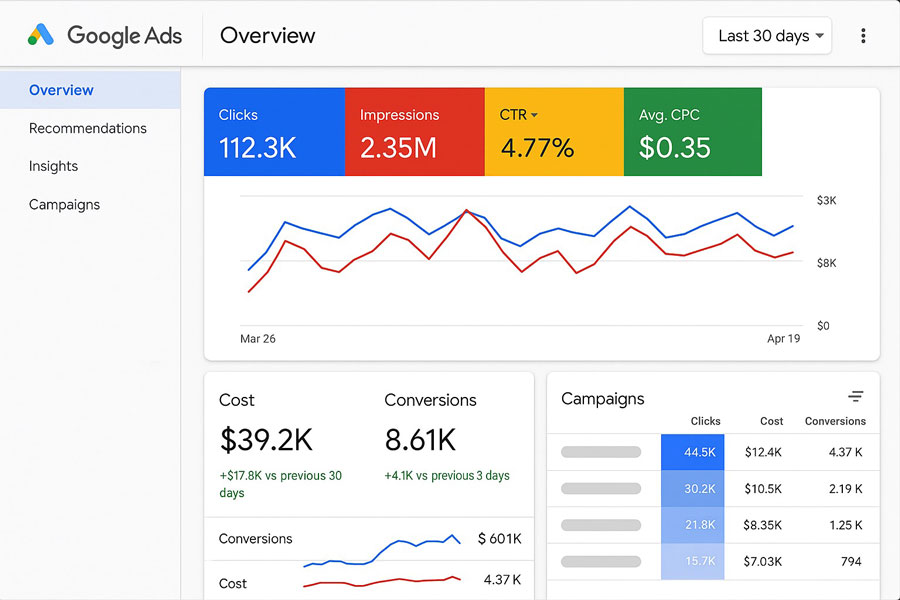Click the 8.61K Conversions total
Image resolution: width=900 pixels, height=600 pixels.
coord(420,439)
